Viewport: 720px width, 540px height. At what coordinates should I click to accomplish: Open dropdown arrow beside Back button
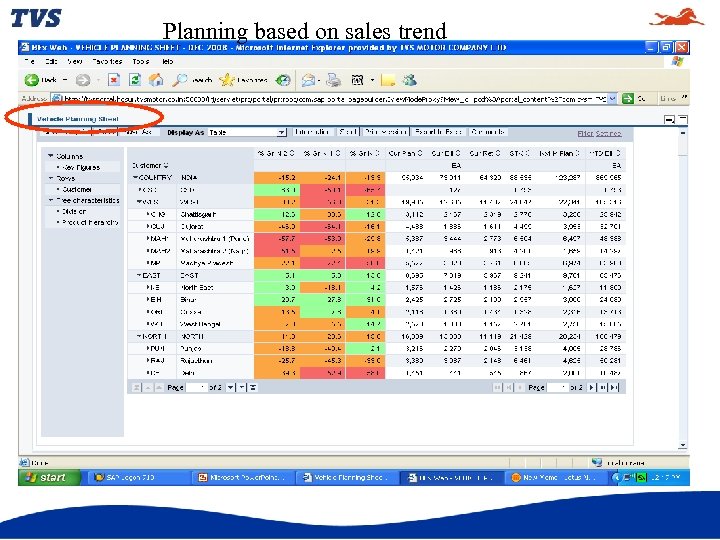pos(65,80)
